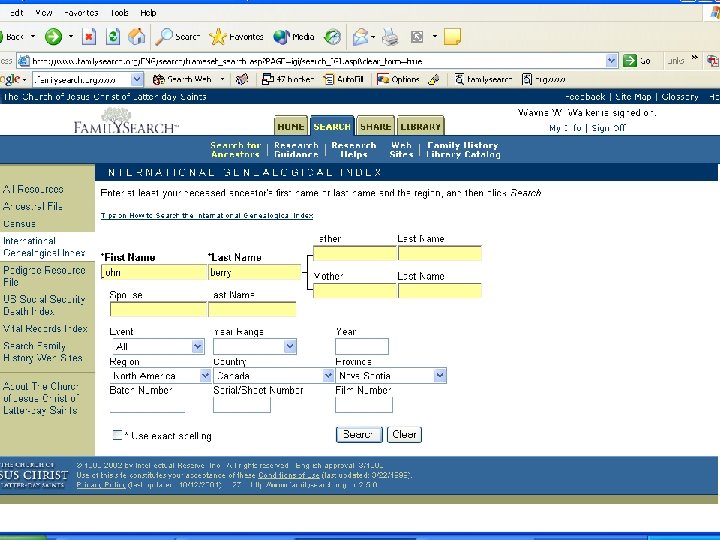
Task: Open the Back button history dropdown arrow
Action: click(x=33, y=36)
